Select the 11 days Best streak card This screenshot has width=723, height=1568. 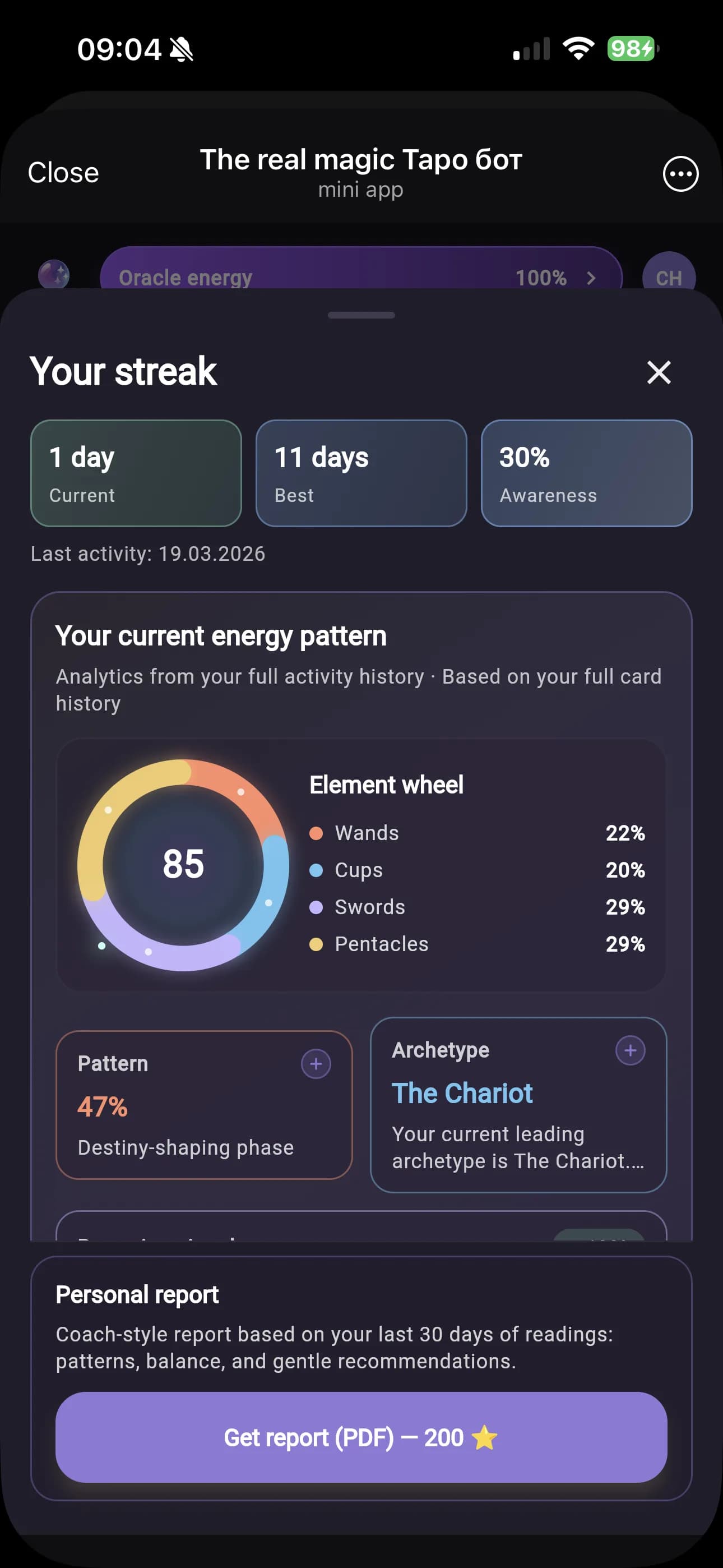click(x=361, y=473)
